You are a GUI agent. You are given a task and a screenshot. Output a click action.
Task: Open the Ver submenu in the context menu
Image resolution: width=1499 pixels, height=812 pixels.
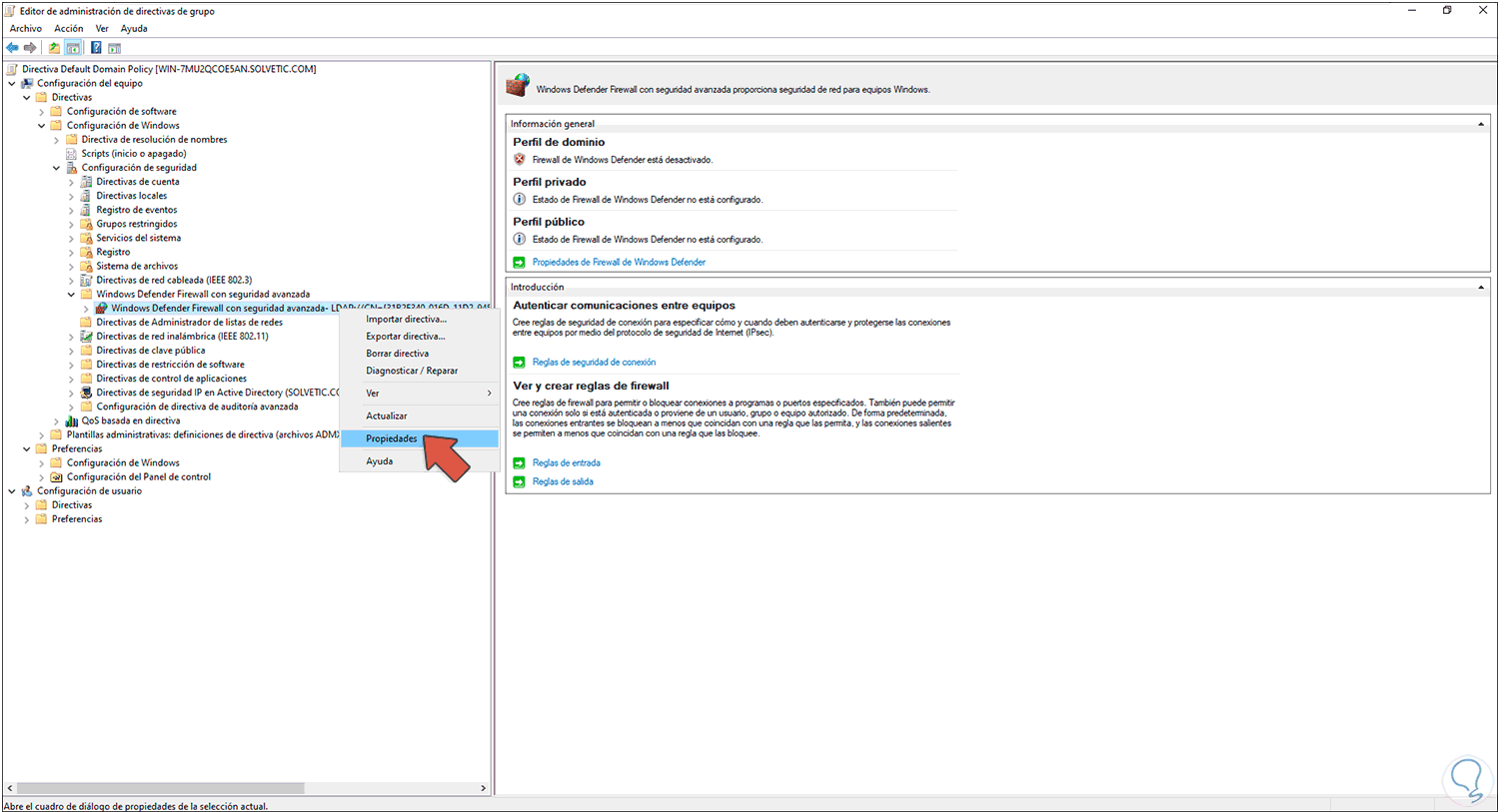click(x=420, y=394)
